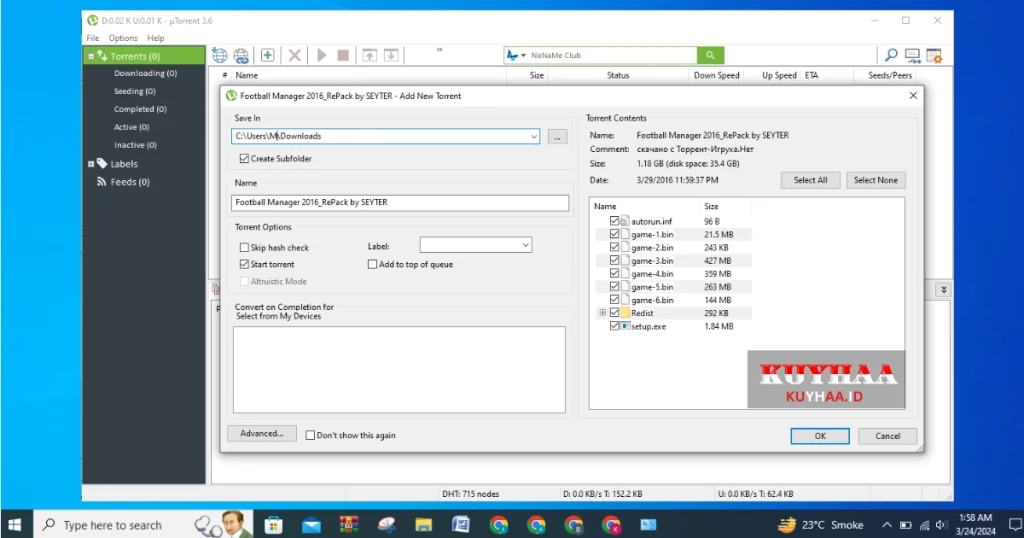Toggle Create Subfolder checkbox
1024x538 pixels.
(x=244, y=159)
